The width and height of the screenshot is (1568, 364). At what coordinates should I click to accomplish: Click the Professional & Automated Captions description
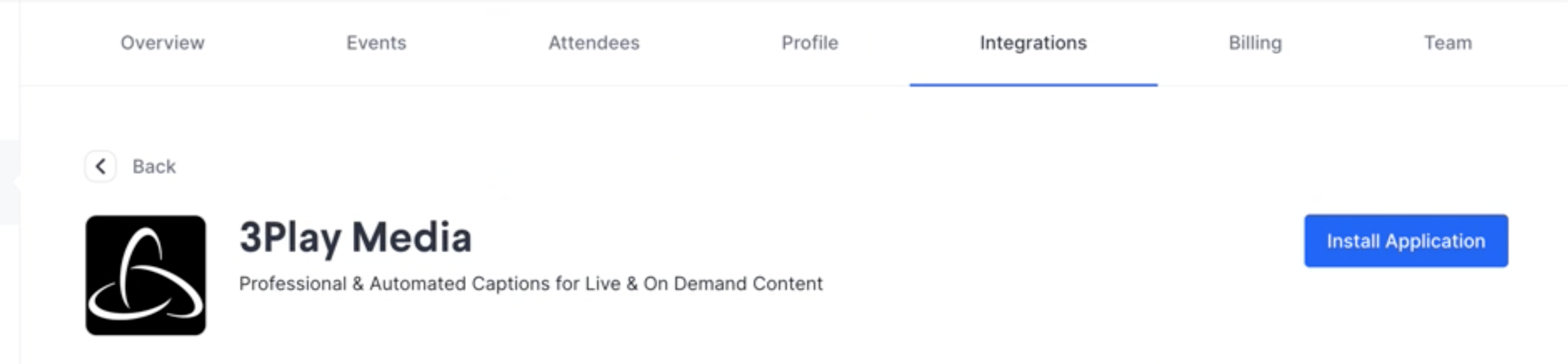[x=531, y=283]
